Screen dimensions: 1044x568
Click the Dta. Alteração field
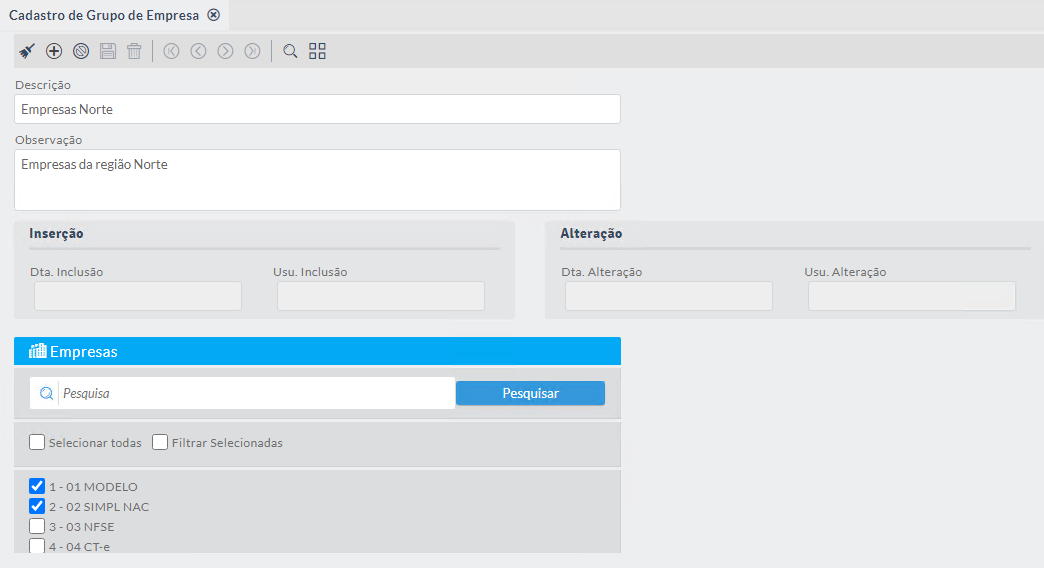click(669, 296)
